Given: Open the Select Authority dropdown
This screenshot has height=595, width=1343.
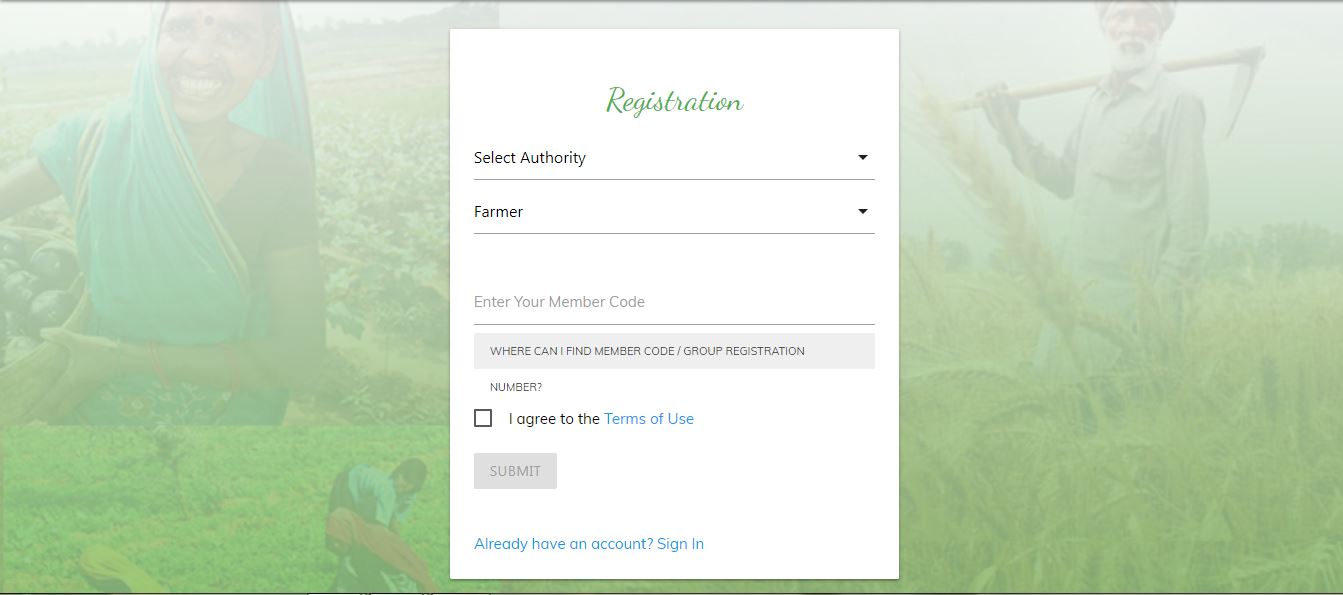Looking at the screenshot, I should point(674,157).
